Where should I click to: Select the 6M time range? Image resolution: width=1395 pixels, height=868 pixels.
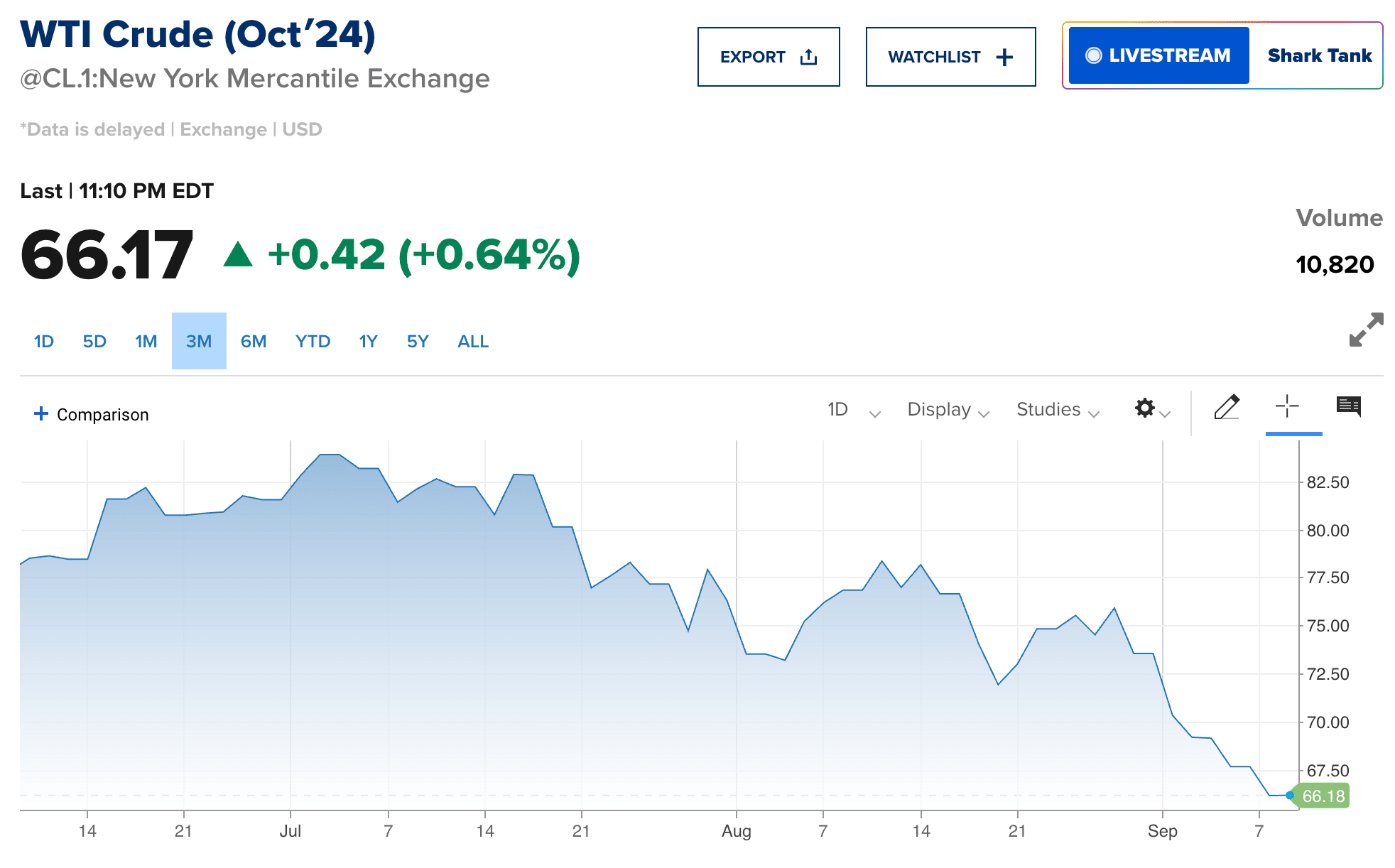254,341
